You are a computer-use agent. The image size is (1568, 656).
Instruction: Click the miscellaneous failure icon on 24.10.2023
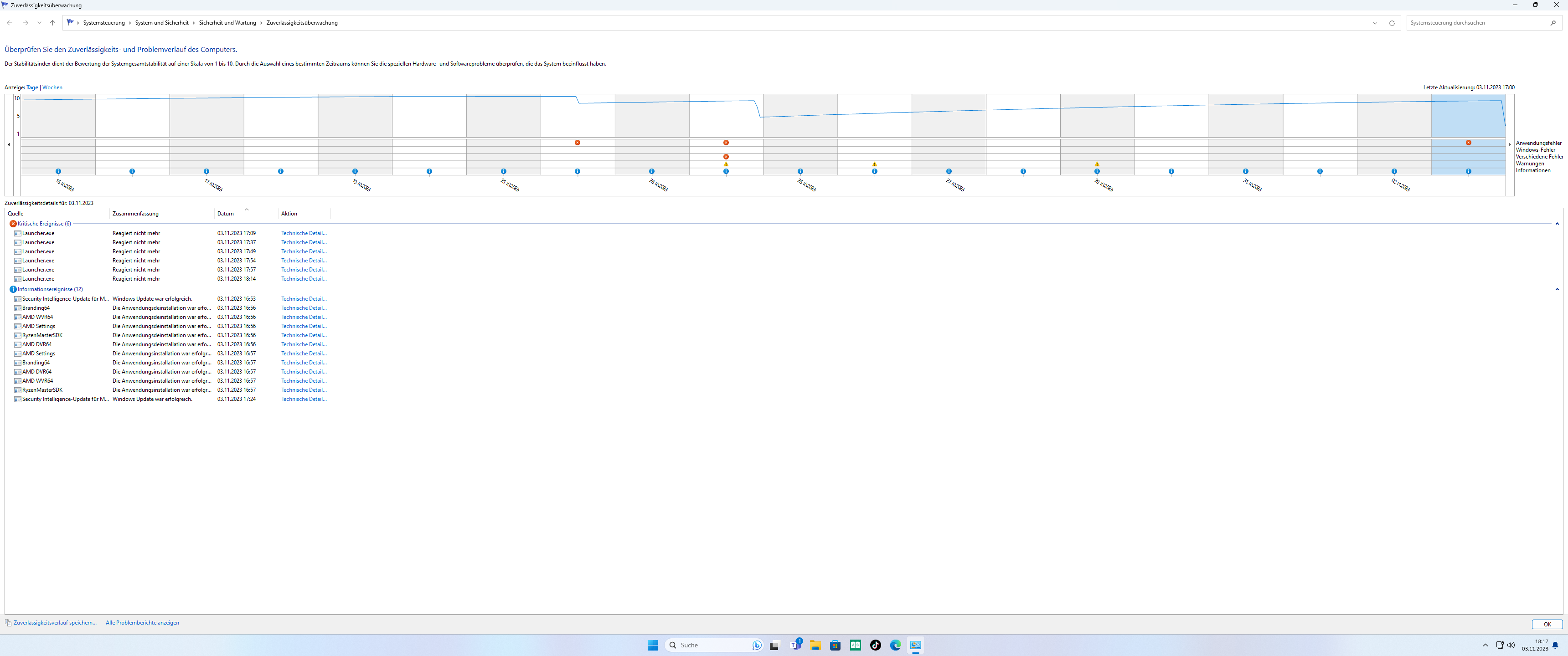click(x=726, y=157)
